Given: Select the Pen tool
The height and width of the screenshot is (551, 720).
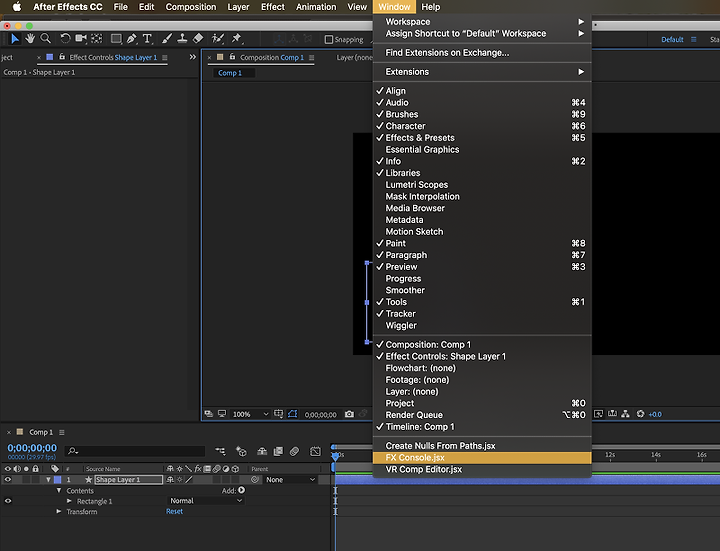Looking at the screenshot, I should tap(132, 39).
